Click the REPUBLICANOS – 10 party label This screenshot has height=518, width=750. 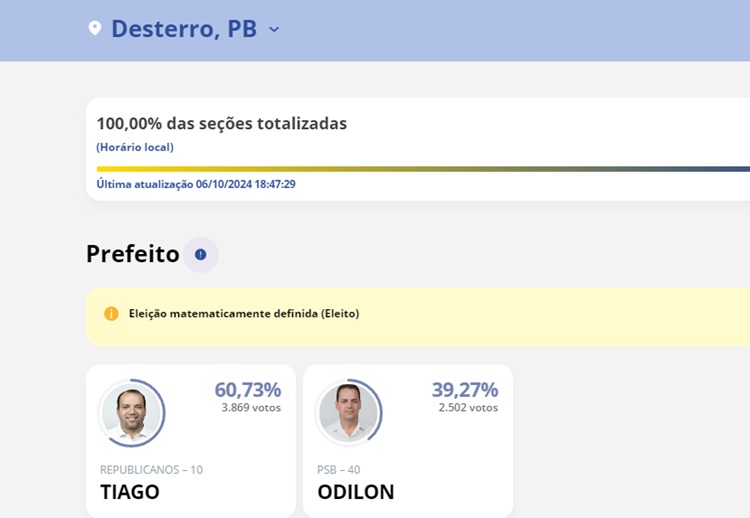pos(151,469)
